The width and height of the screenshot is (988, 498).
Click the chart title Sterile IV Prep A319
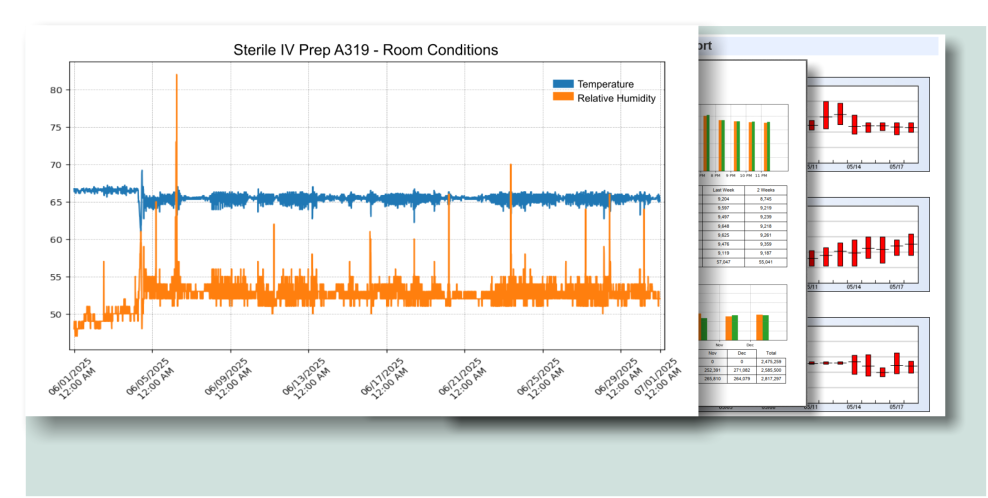click(x=365, y=49)
